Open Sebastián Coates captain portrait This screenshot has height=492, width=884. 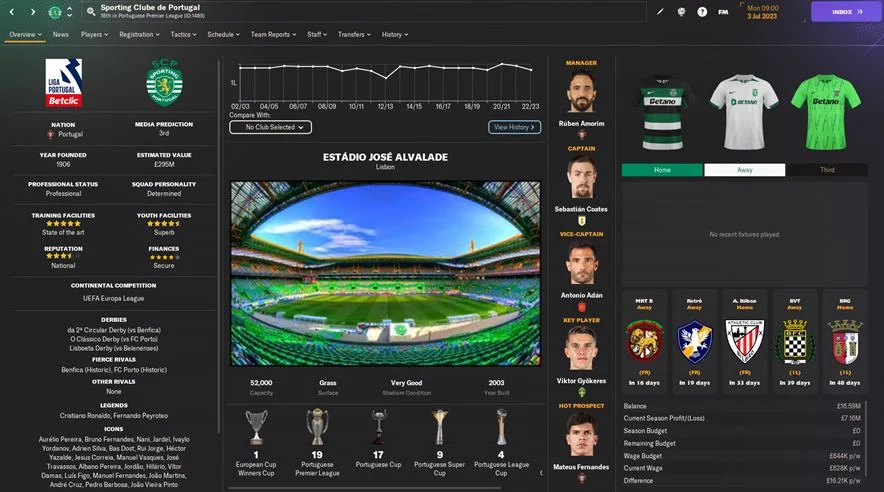click(x=581, y=178)
